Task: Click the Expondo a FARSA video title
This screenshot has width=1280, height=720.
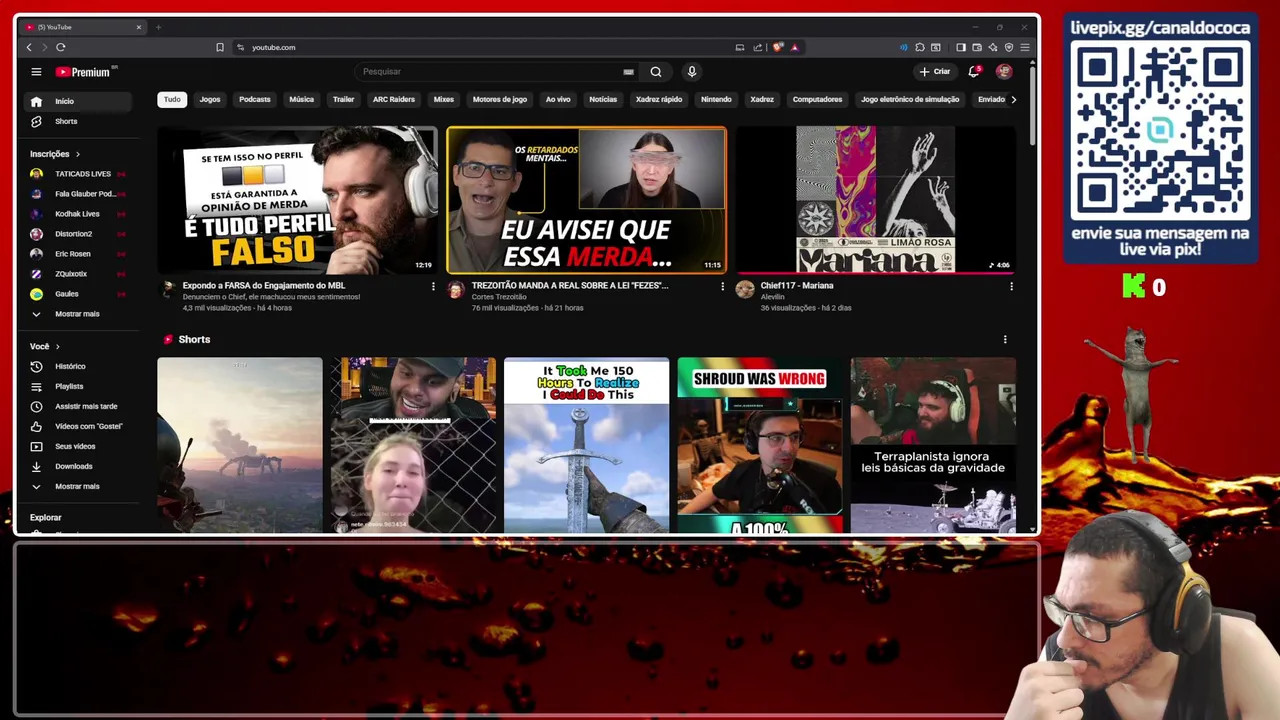Action: click(264, 286)
